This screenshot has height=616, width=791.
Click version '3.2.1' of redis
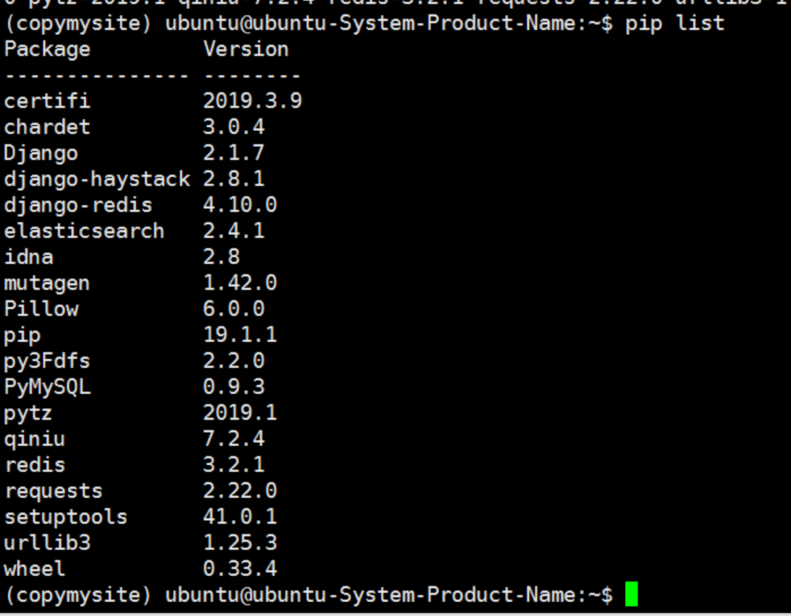(234, 465)
